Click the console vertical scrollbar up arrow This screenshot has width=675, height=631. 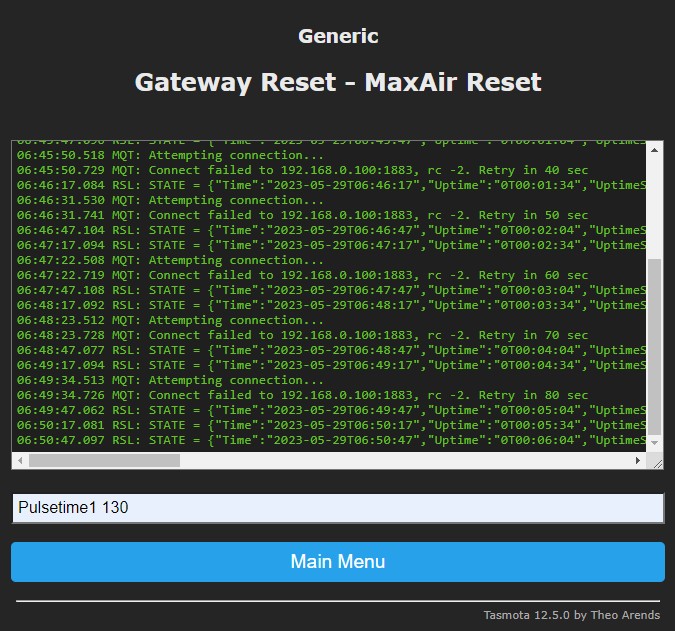point(655,150)
